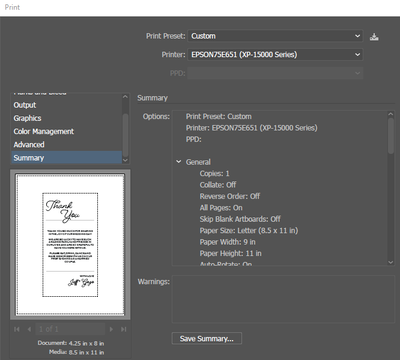Viewport: 400px width, 360px height.
Task: Open the Print Preset dropdown
Action: pyautogui.click(x=275, y=36)
